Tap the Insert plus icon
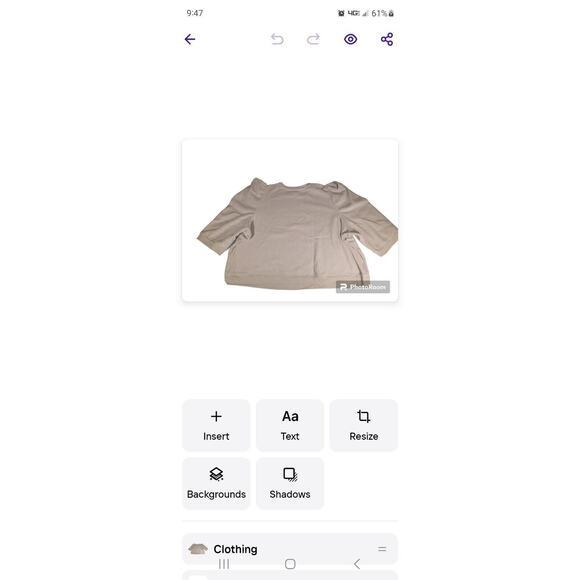Image resolution: width=580 pixels, height=580 pixels. point(216,417)
